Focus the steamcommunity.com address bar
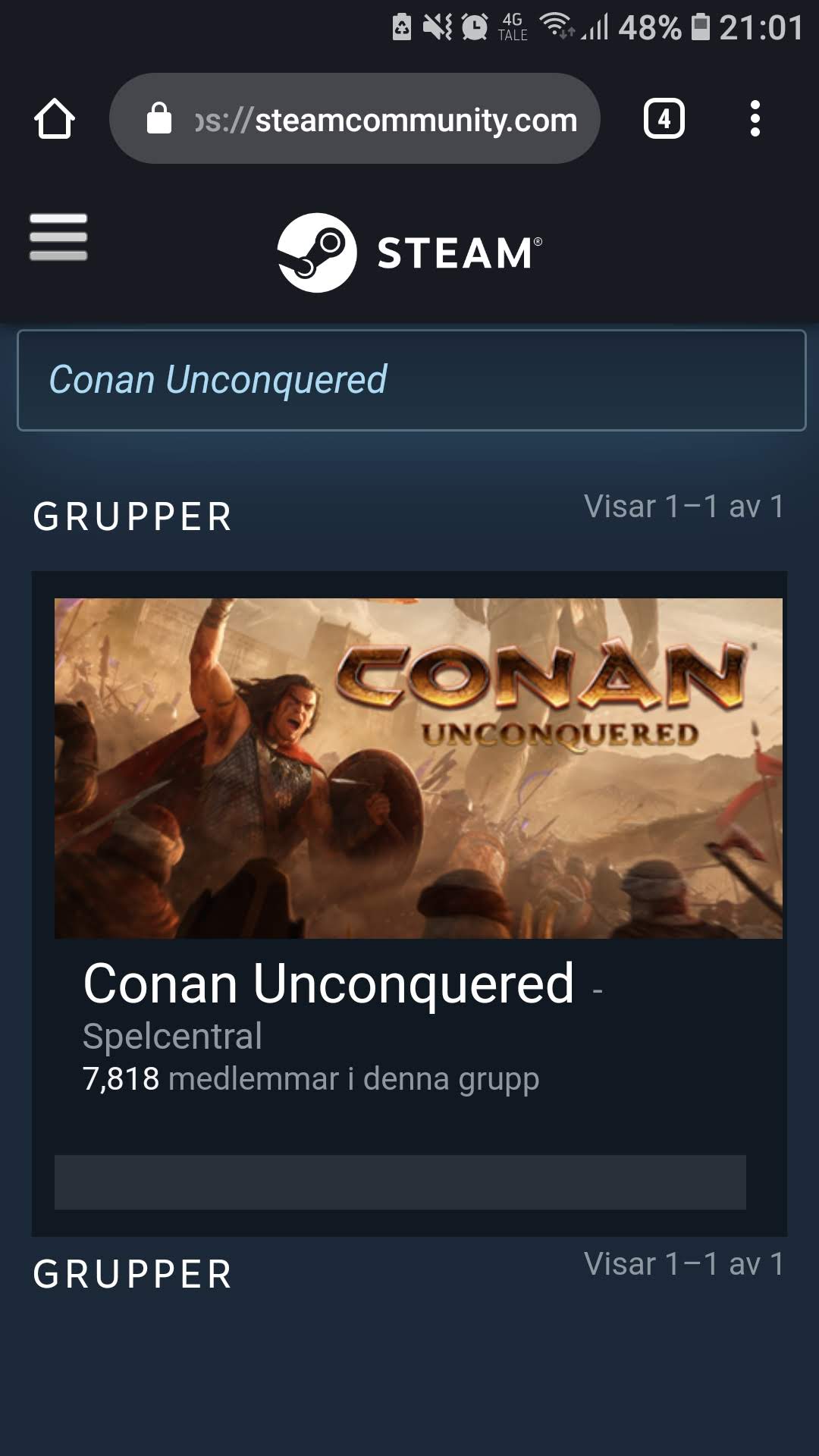Screen dimensions: 819x1456 click(x=355, y=118)
